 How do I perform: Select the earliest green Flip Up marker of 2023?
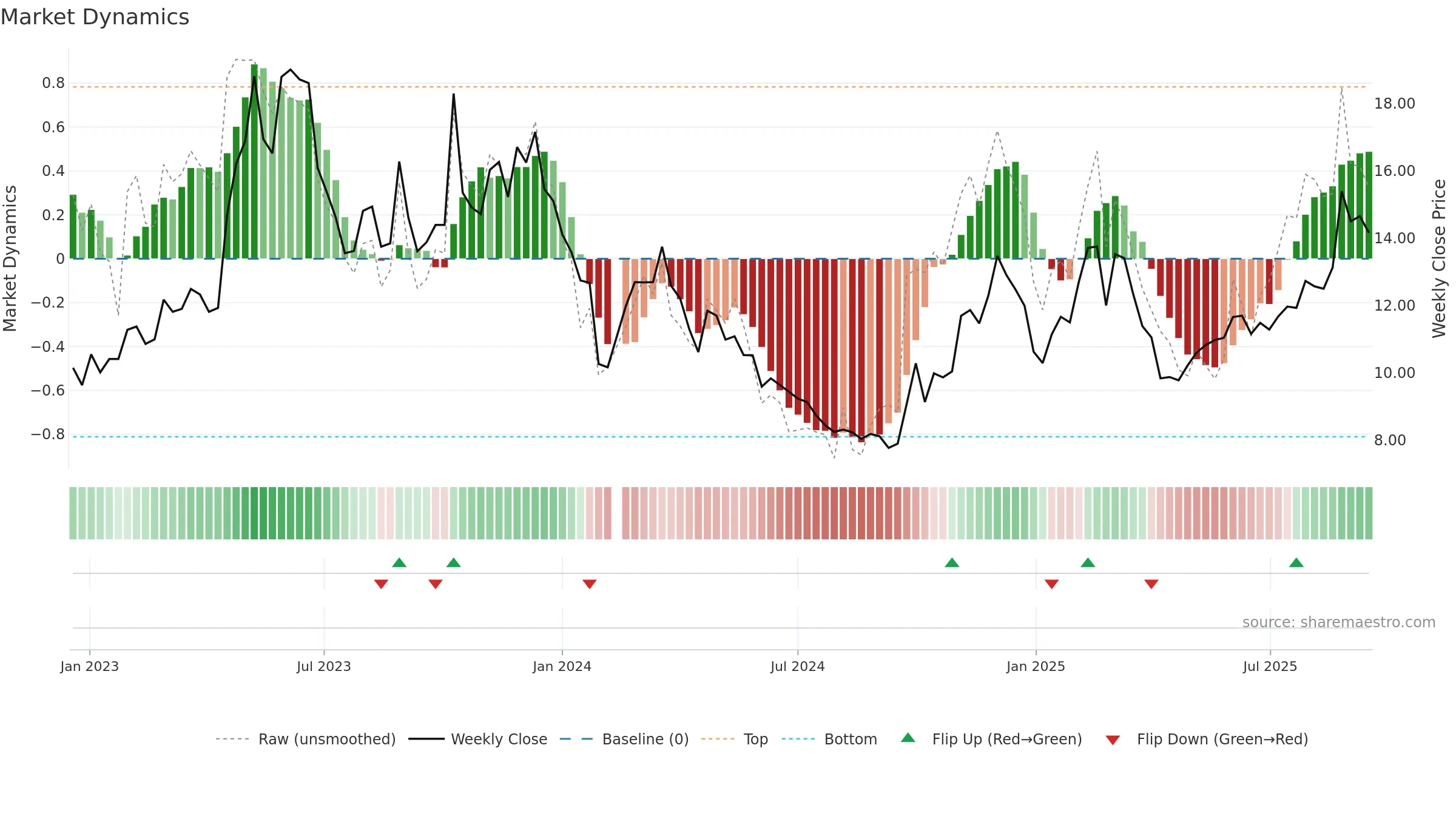tap(399, 562)
